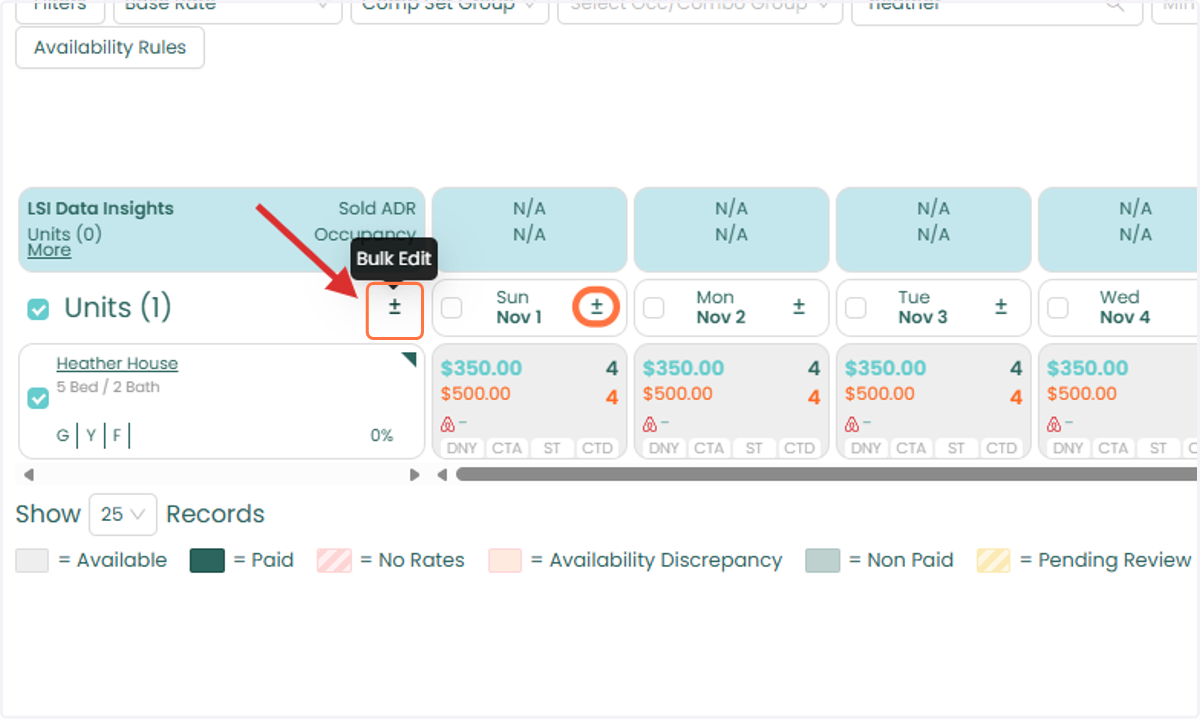
Task: Click the ± icon on Mon Nov 2
Action: click(x=799, y=307)
